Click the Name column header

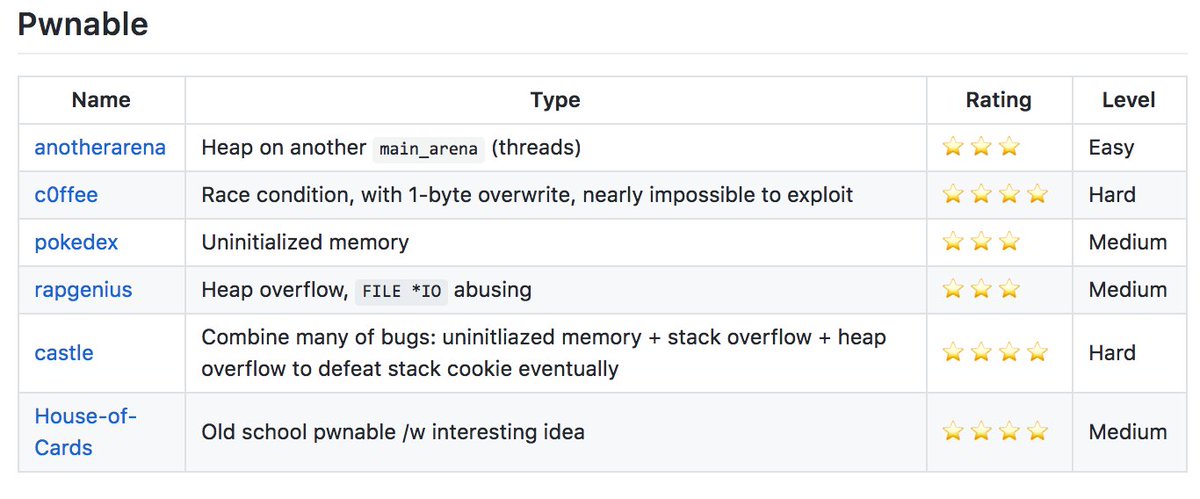101,100
